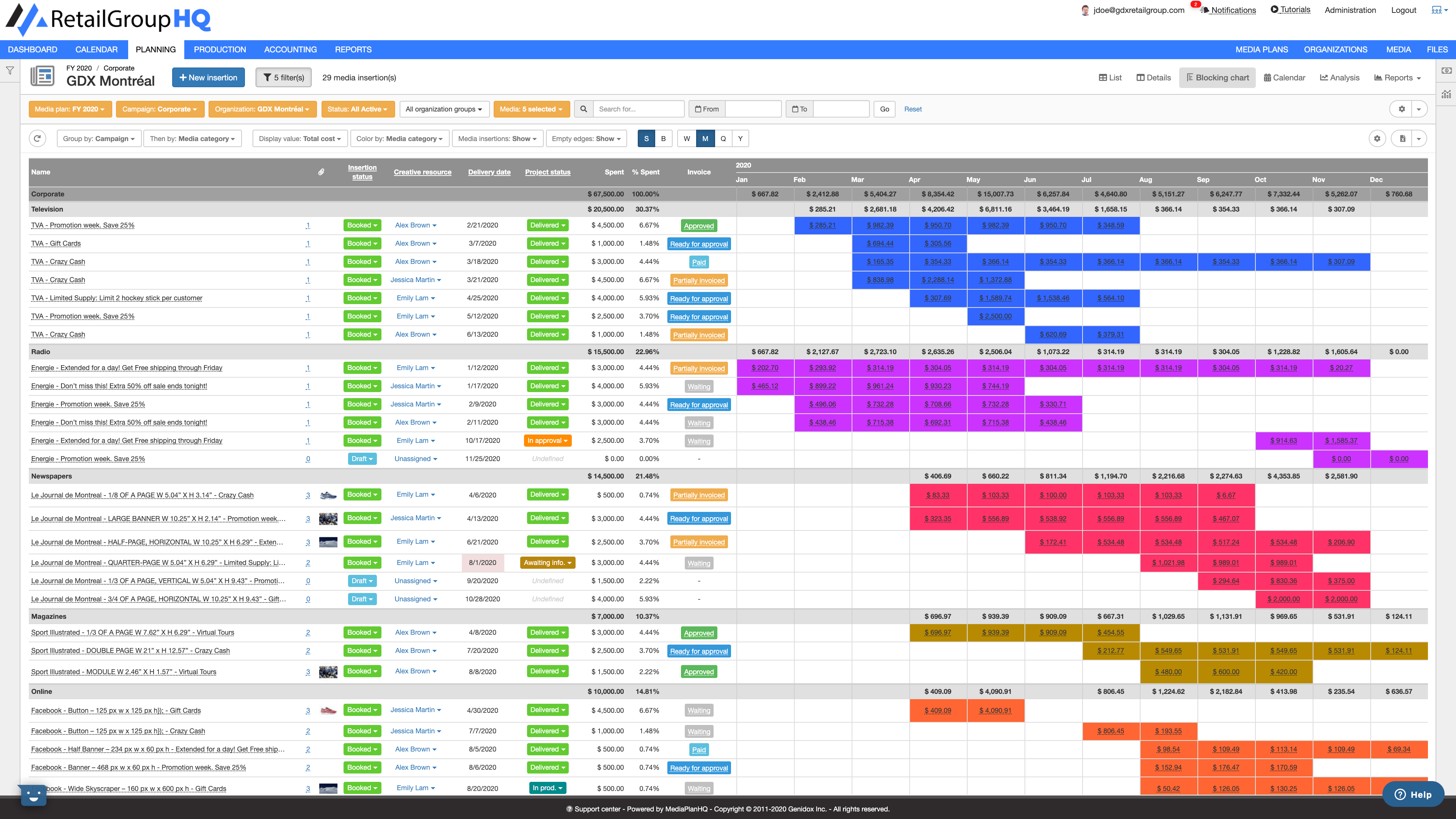
Task: Click the From date field
Action: point(753,109)
